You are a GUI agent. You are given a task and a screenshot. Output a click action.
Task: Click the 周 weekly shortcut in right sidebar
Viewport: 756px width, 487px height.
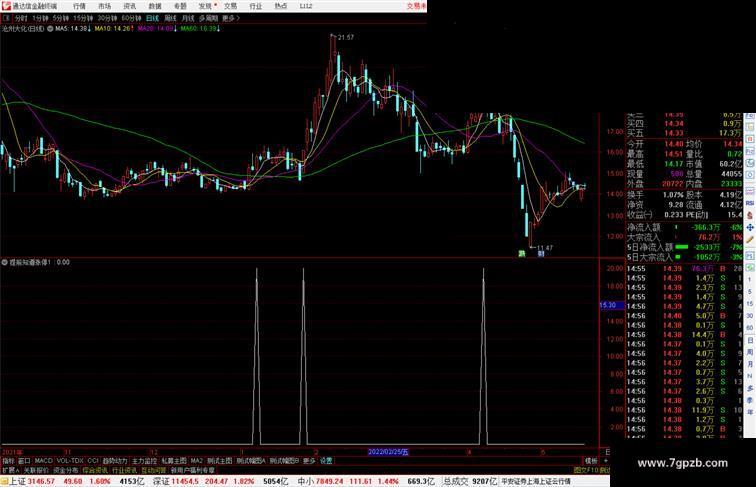click(750, 352)
